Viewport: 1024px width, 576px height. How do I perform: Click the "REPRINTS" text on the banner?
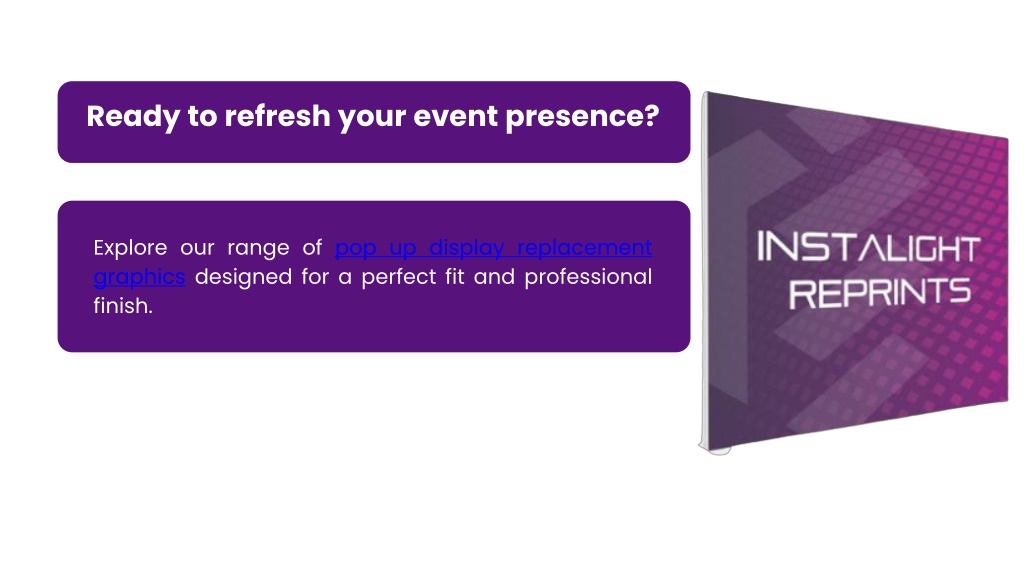click(880, 293)
